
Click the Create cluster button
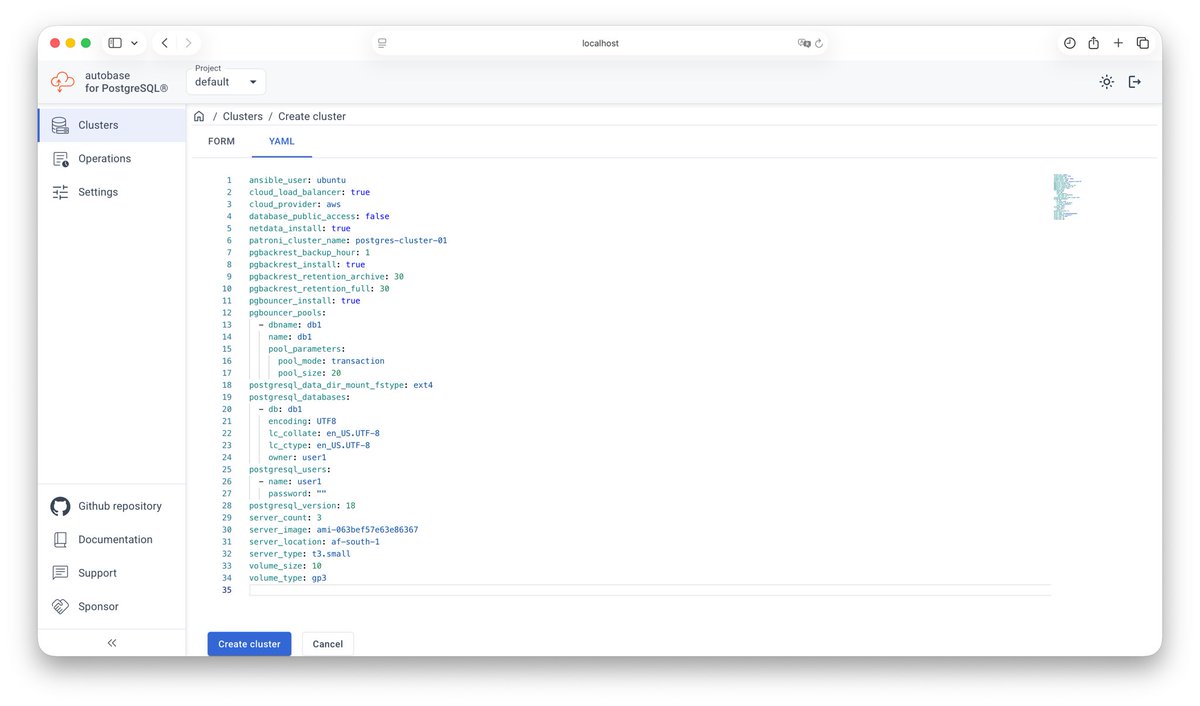249,643
